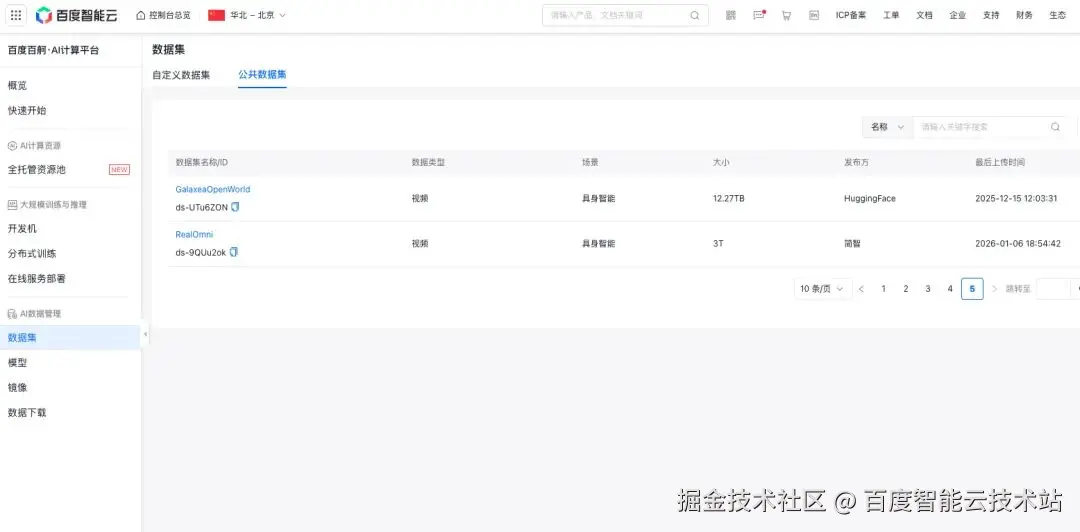Open 支持 in the top bar
Image resolution: width=1080 pixels, height=532 pixels.
pyautogui.click(x=991, y=15)
